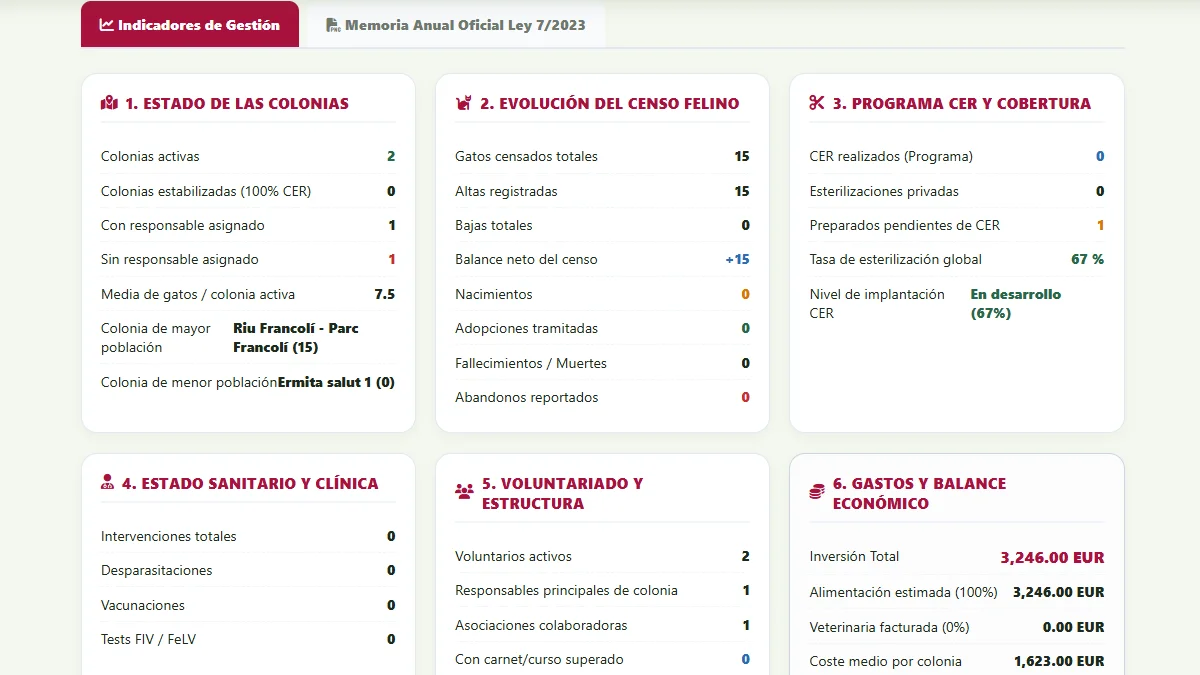This screenshot has height=675, width=1200.
Task: Click the PNG file icon in Memoria Anual tab
Action: (333, 25)
